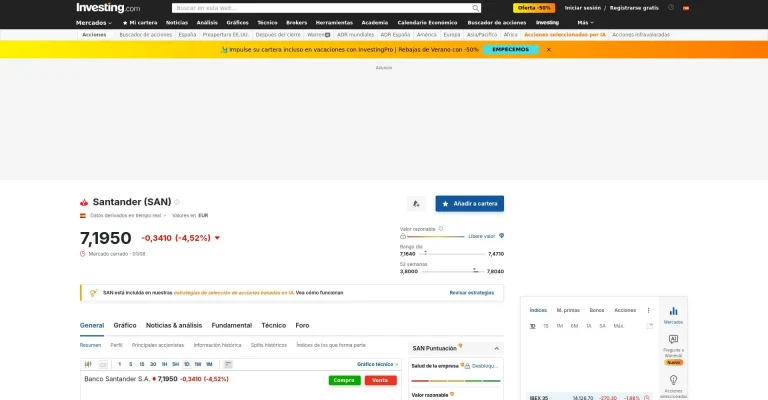768x400 pixels.
Task: Click the Warren chat icon in sub-navigation
Action: click(x=328, y=35)
